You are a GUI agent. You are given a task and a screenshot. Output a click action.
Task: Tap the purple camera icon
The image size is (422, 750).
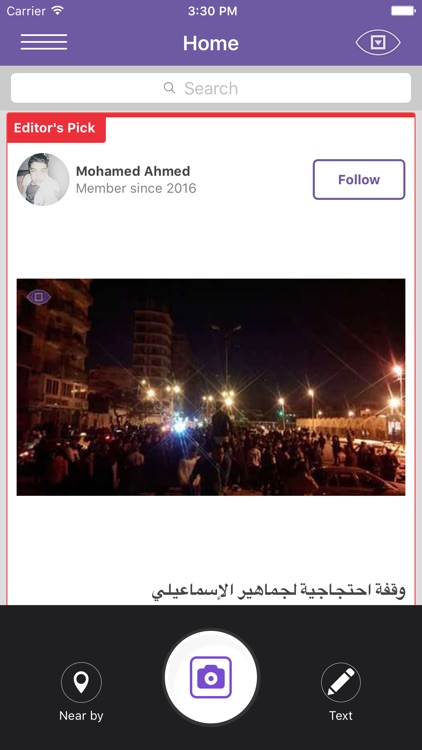tap(211, 677)
